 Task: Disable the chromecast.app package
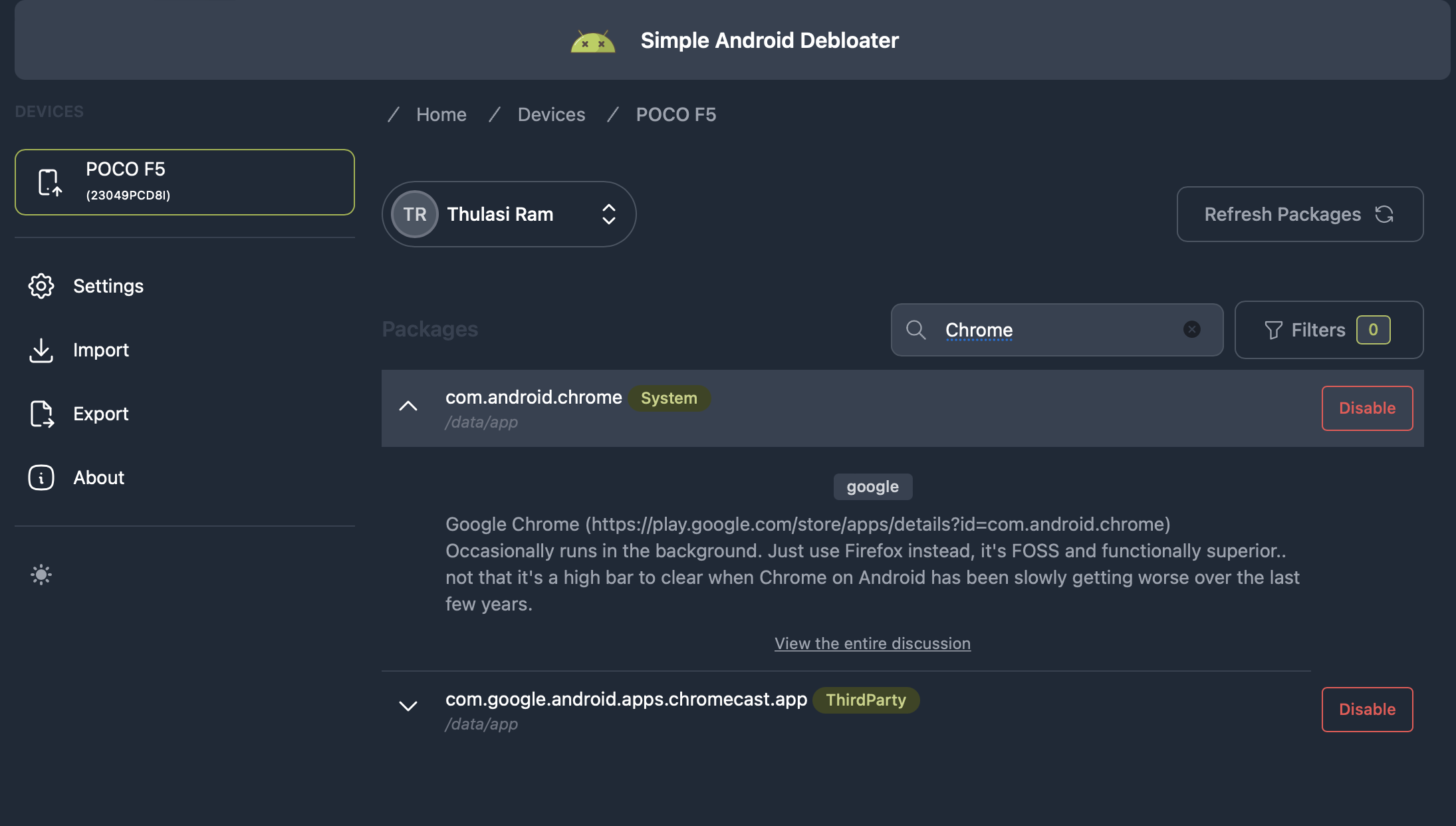(1367, 710)
